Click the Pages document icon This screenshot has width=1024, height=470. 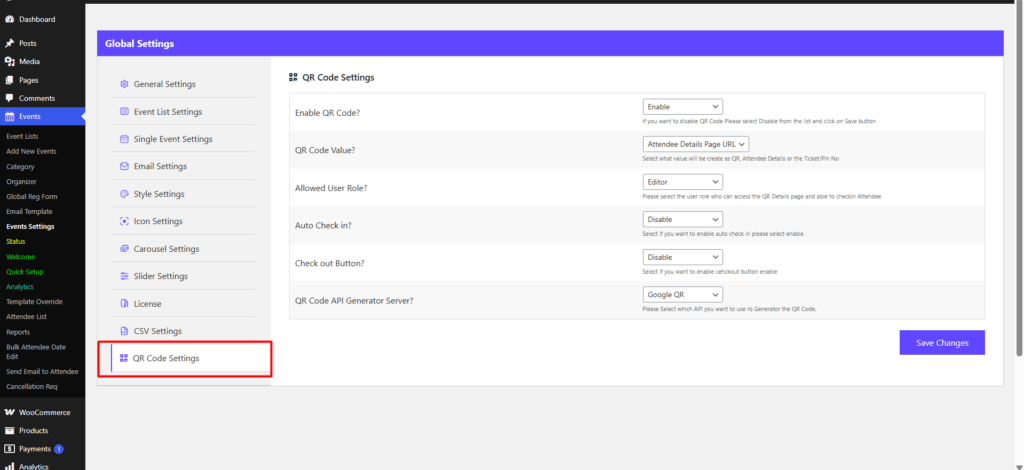9,80
